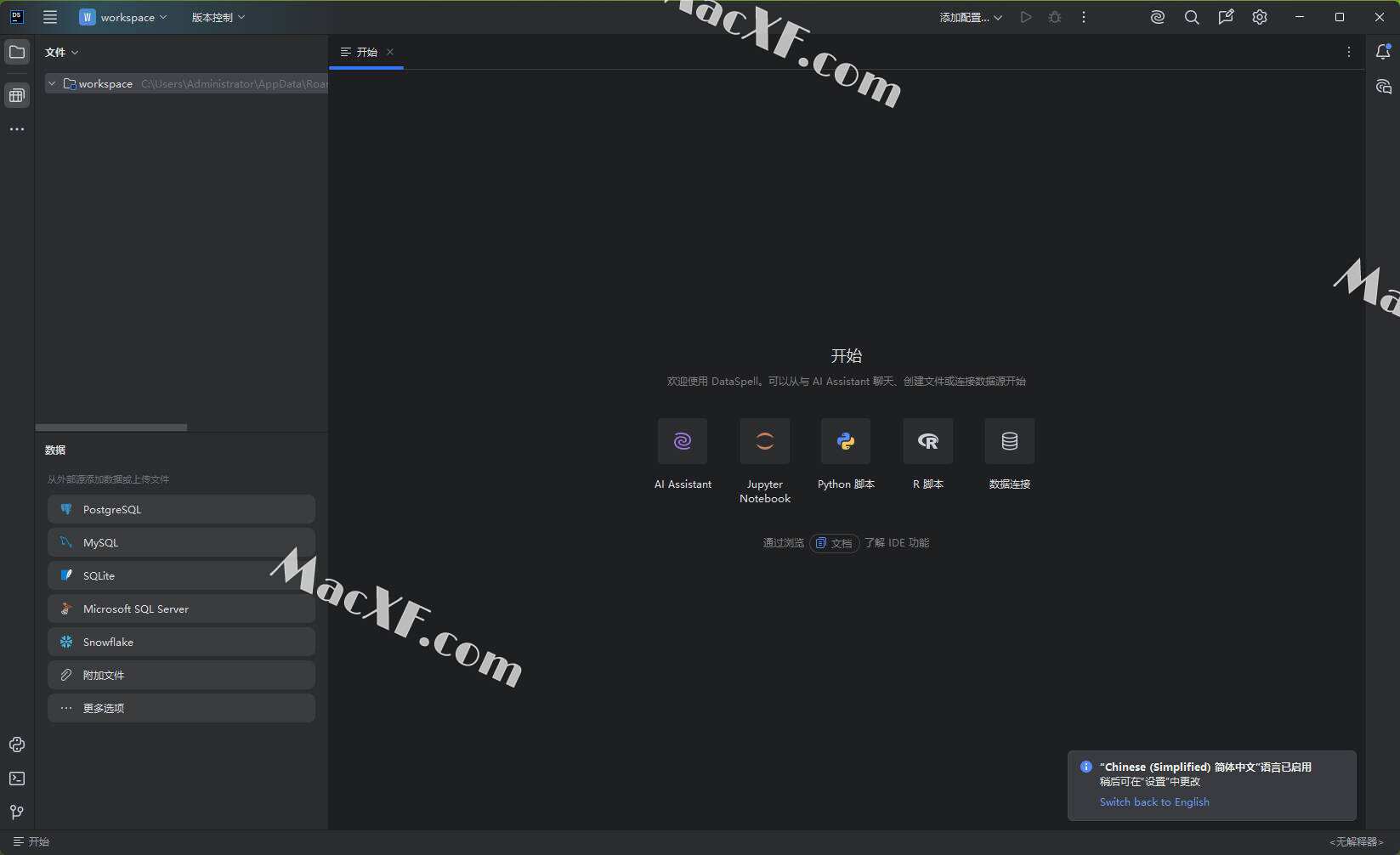Open the Git tool window
The height and width of the screenshot is (855, 1400).
pyautogui.click(x=17, y=813)
